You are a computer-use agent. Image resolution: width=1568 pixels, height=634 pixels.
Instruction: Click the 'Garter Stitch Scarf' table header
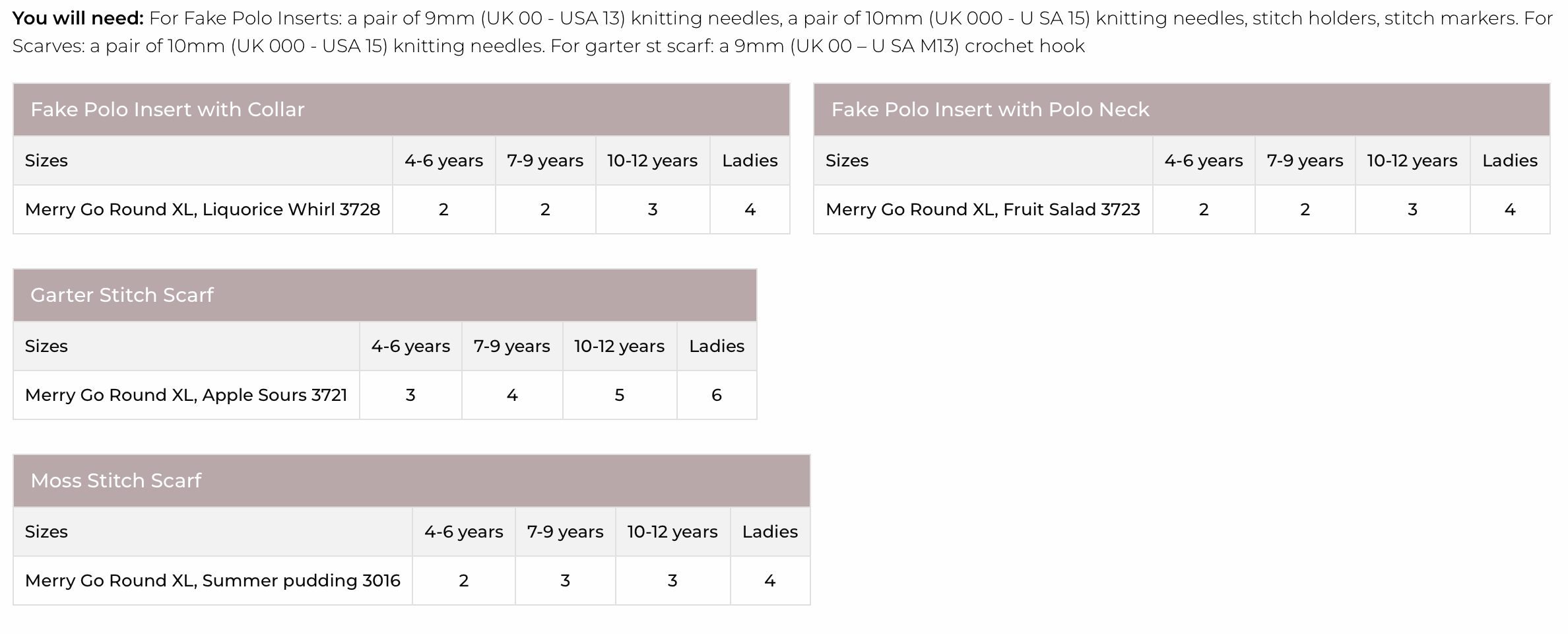tap(122, 295)
